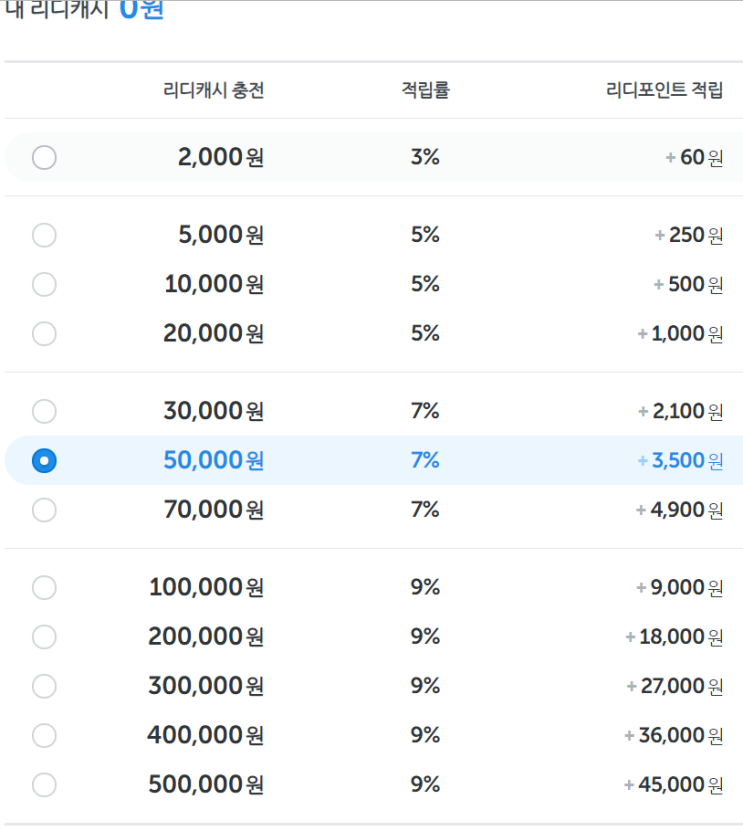The image size is (743, 831).
Task: Click the 리디포인트 적립 column header
Action: click(x=664, y=91)
